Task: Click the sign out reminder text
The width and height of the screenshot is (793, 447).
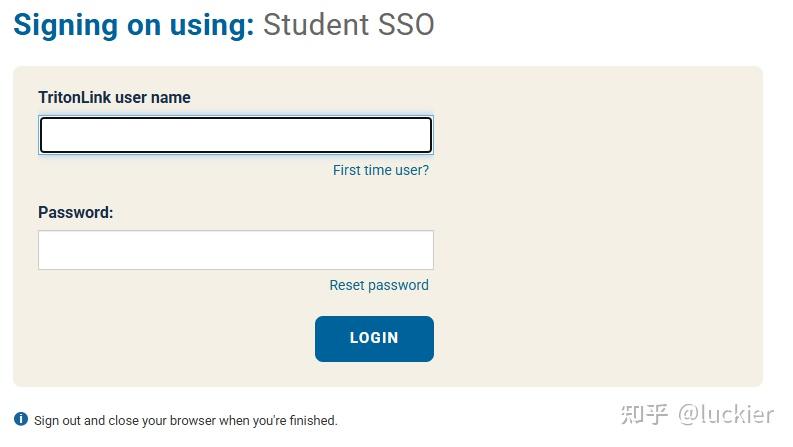Action: [x=185, y=421]
